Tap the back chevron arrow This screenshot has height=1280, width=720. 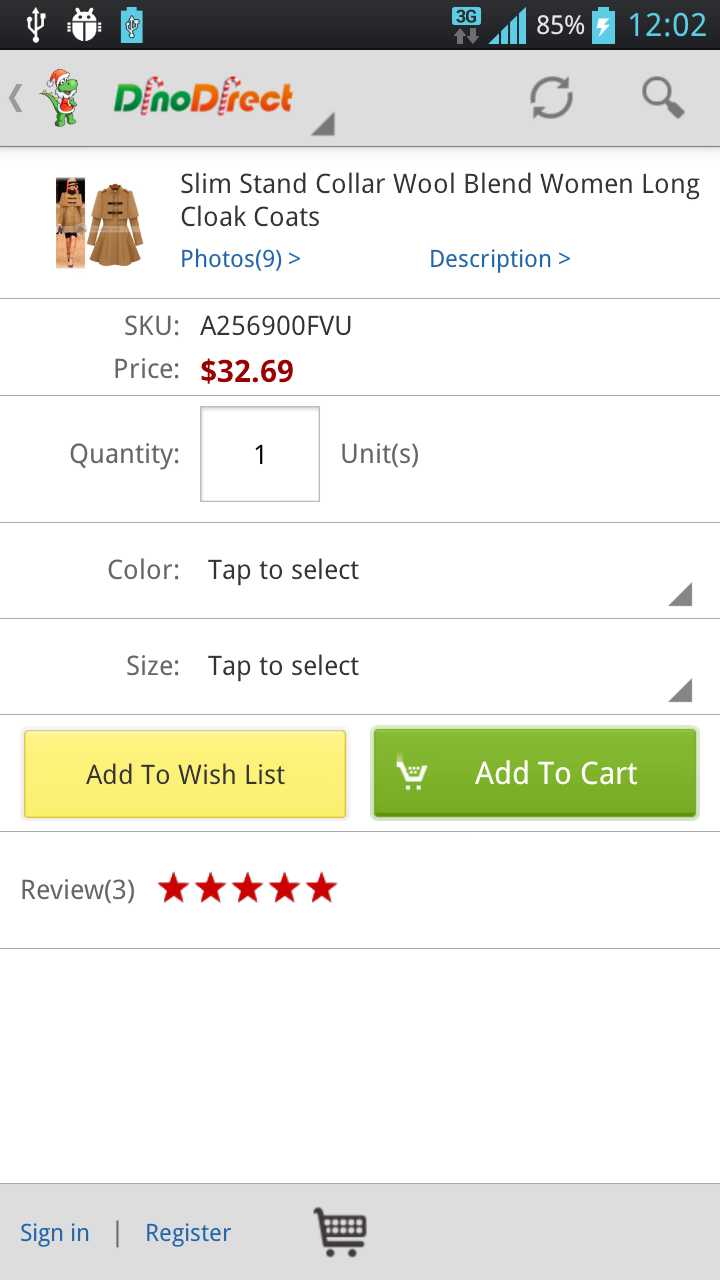click(16, 98)
